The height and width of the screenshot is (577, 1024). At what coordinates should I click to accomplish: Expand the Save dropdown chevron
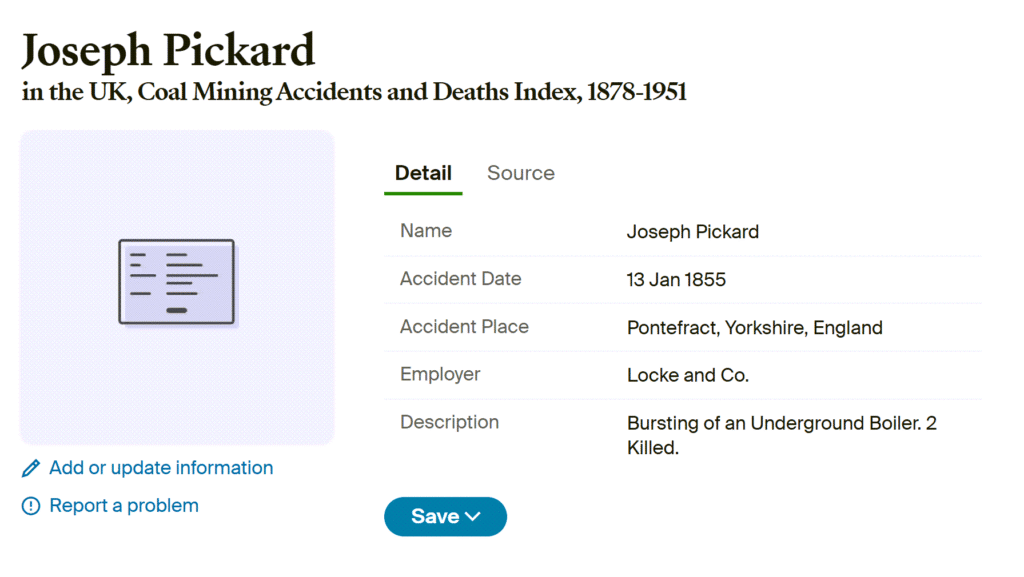click(x=473, y=517)
